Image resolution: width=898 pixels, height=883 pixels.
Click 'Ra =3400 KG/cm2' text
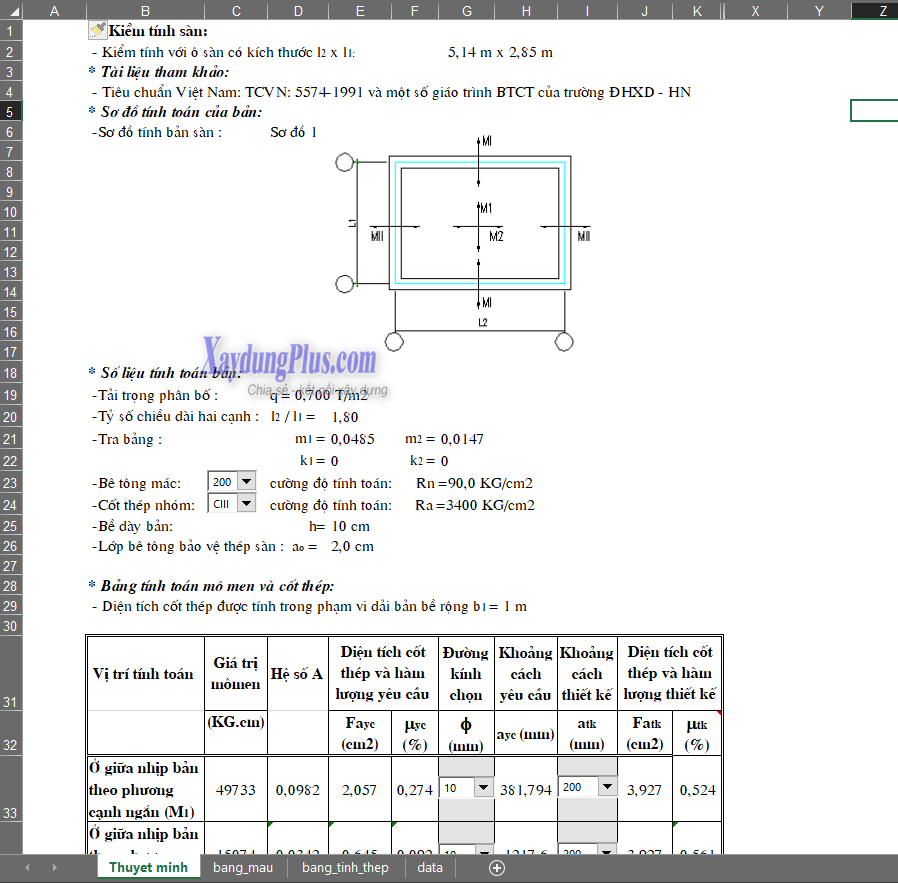(x=475, y=505)
